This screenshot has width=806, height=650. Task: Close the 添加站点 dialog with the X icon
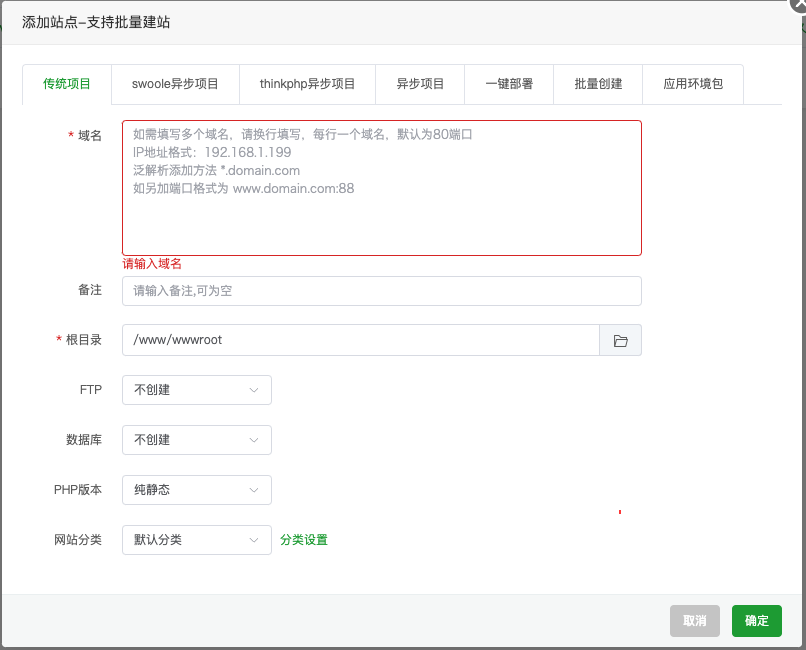tap(798, 5)
